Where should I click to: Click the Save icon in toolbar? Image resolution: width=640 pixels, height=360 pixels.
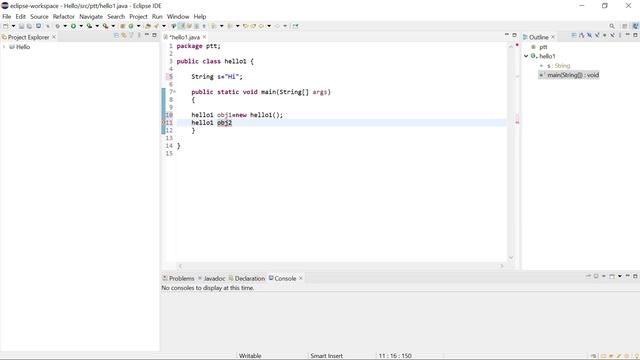[x=21, y=26]
